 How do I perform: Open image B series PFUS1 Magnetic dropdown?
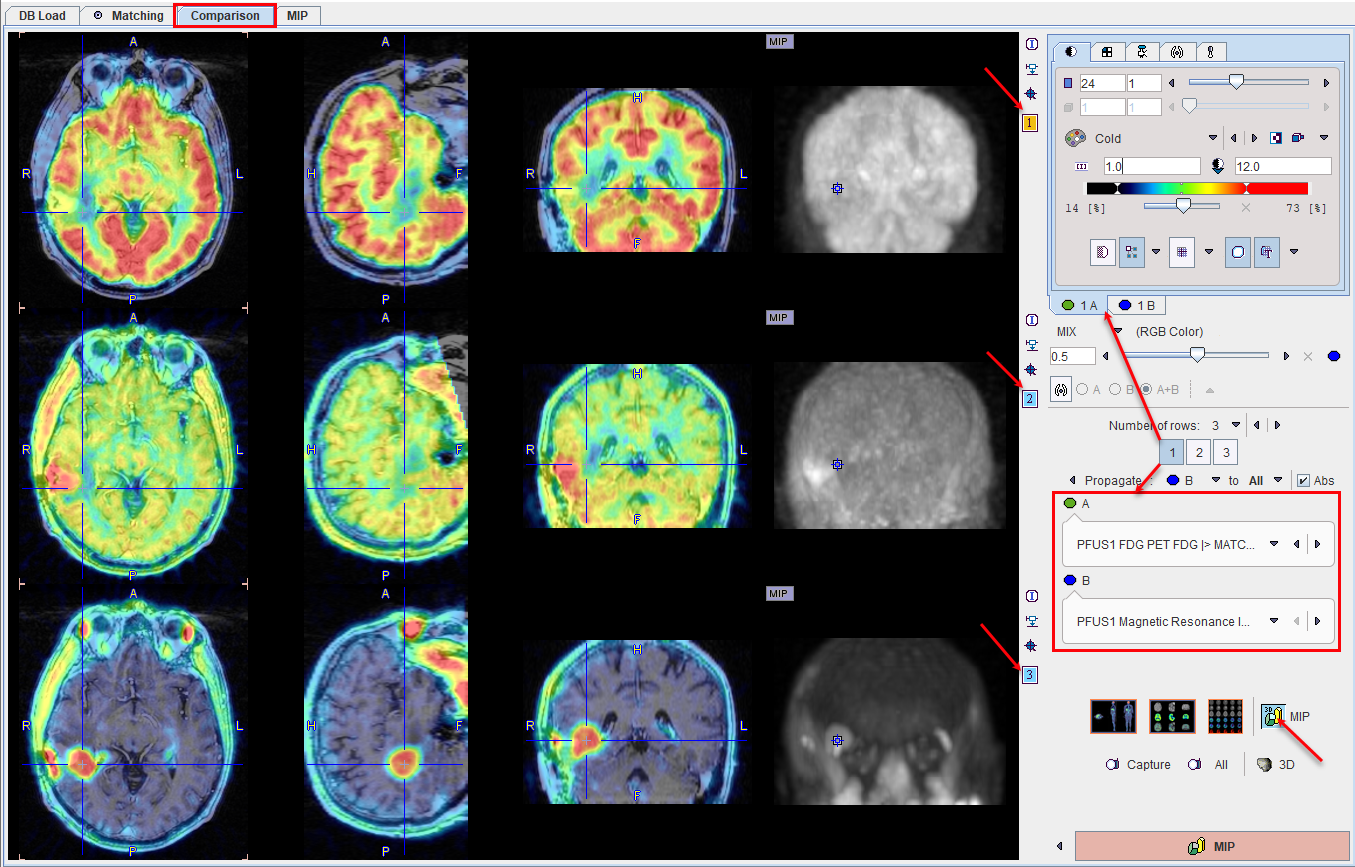(1274, 621)
